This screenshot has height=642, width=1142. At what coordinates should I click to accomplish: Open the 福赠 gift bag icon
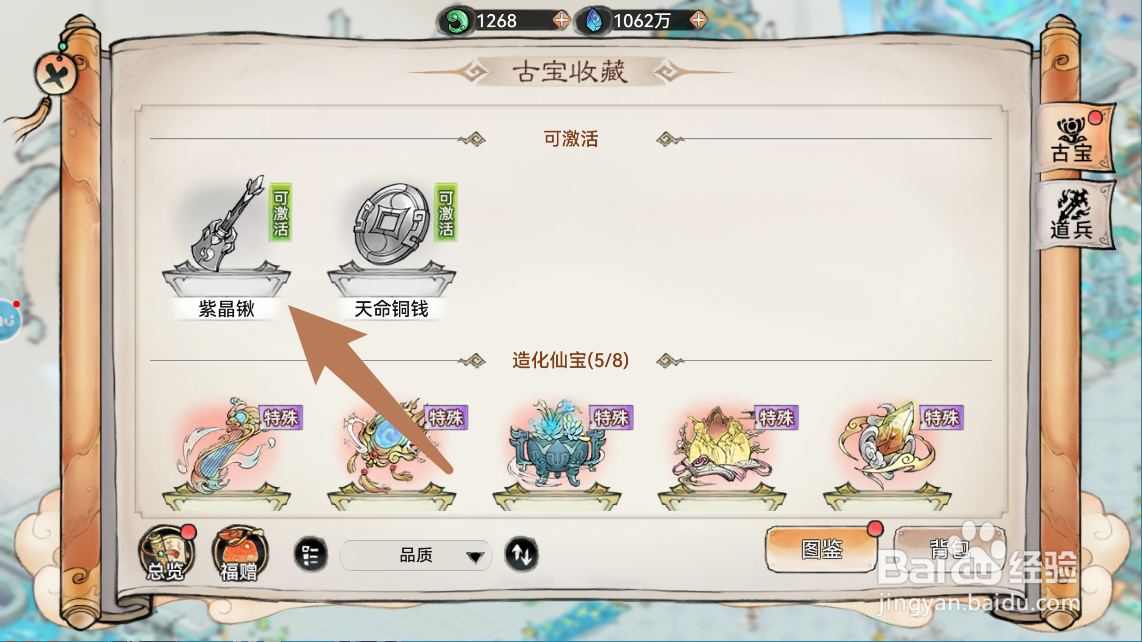point(240,553)
